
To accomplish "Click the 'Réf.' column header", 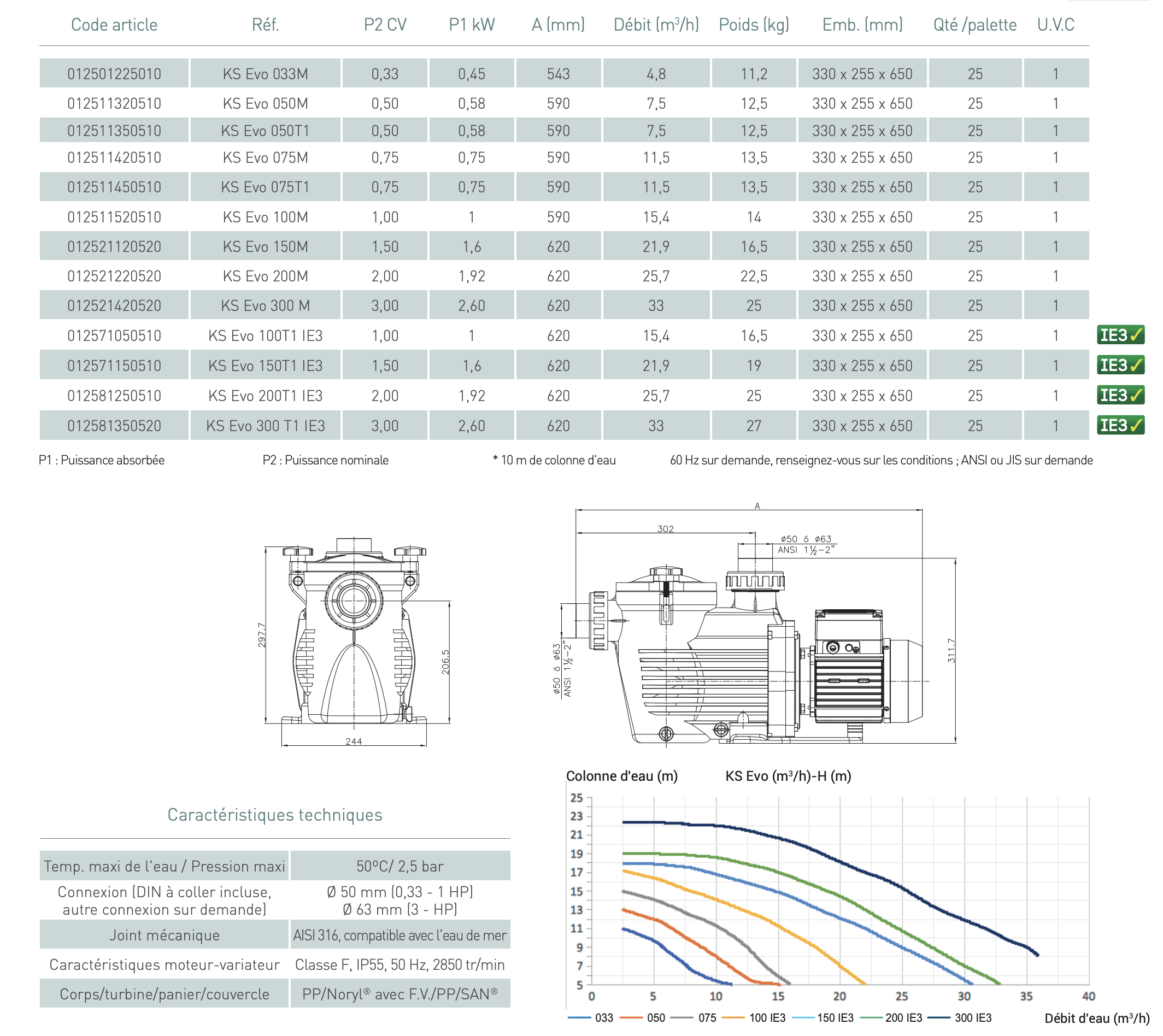I will [x=265, y=25].
